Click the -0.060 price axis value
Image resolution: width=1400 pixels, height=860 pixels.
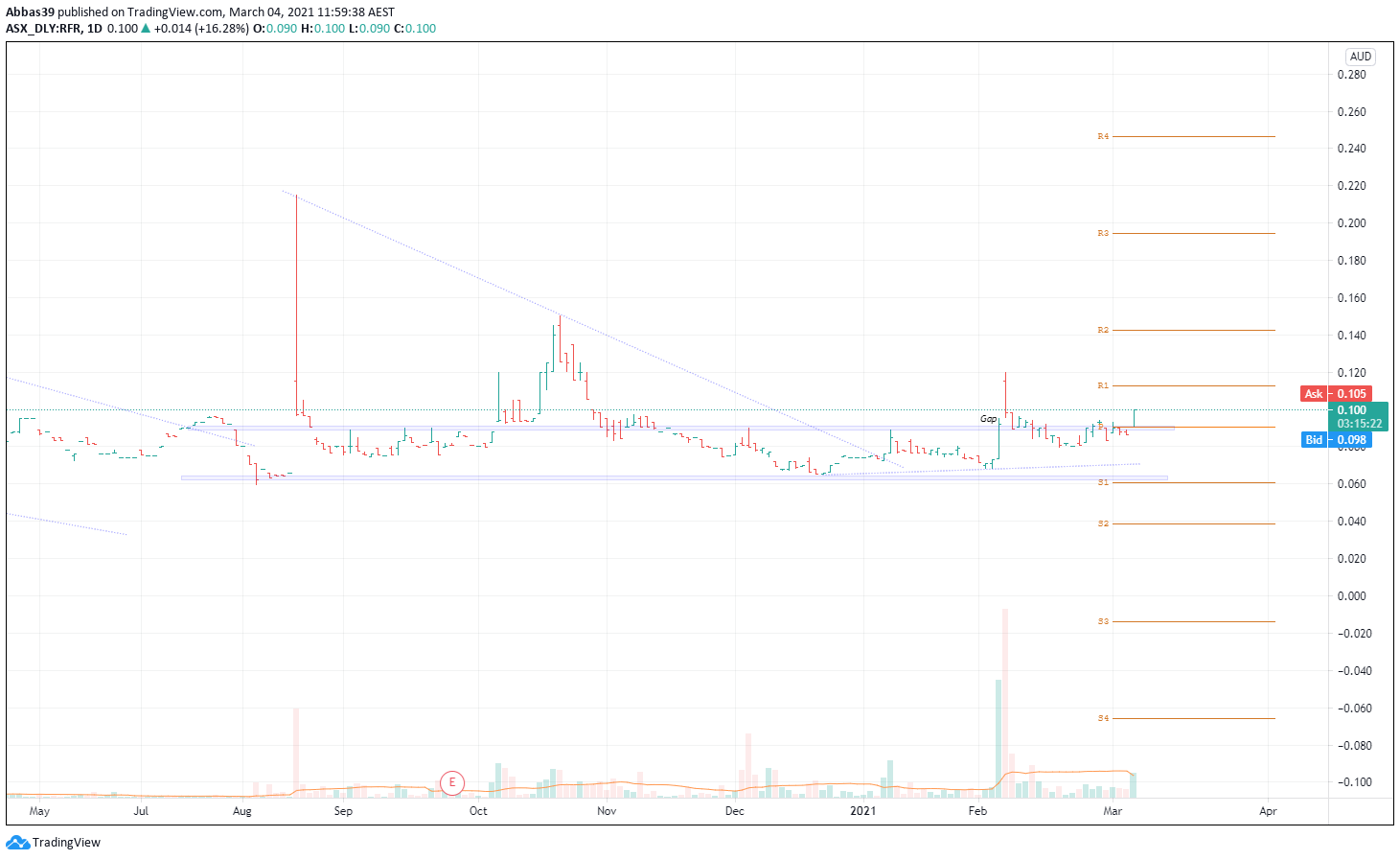click(1355, 709)
